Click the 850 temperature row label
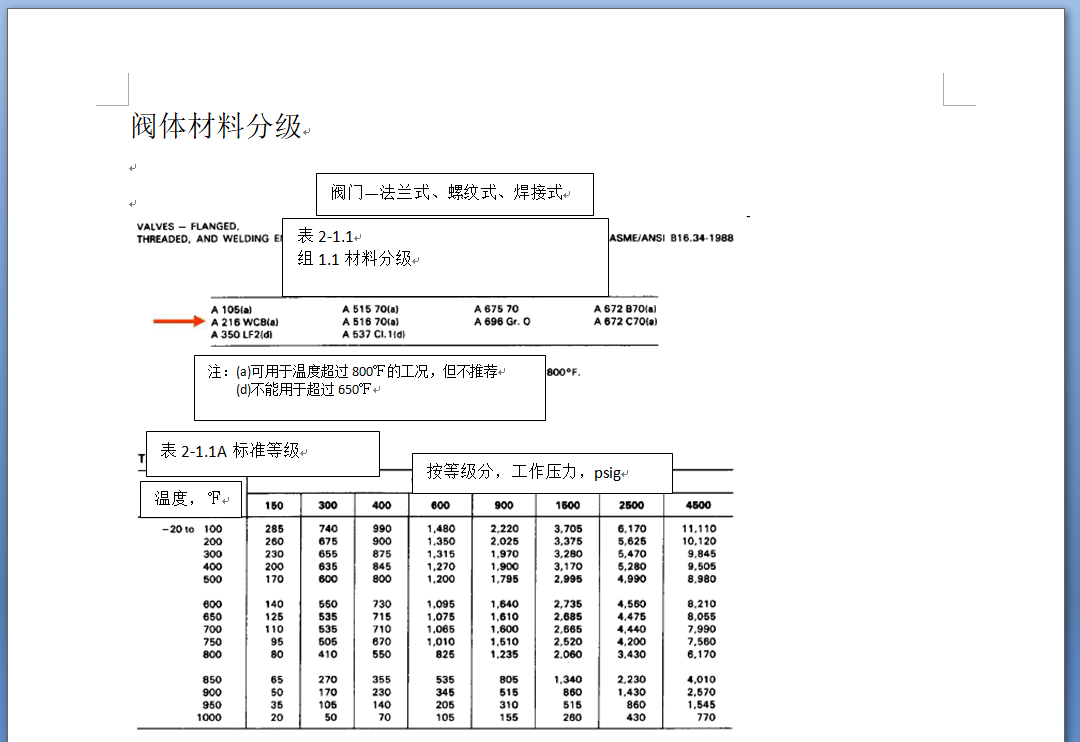 (212, 680)
